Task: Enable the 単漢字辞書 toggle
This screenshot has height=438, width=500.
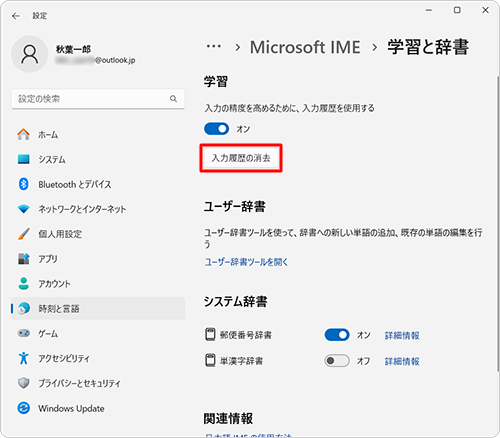Action: pos(337,361)
